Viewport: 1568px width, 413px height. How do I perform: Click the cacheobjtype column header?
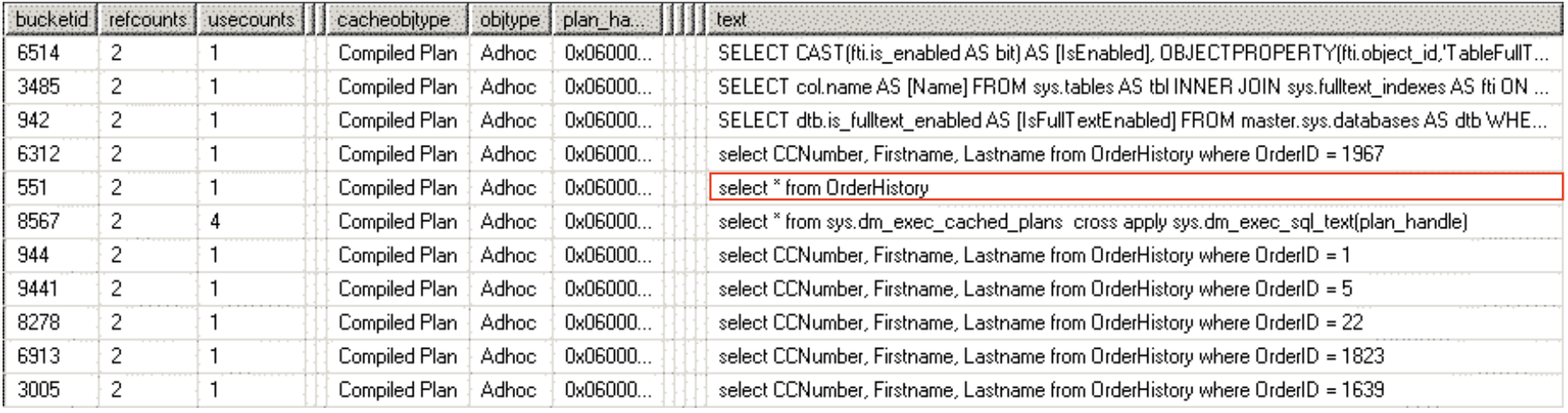pyautogui.click(x=395, y=19)
